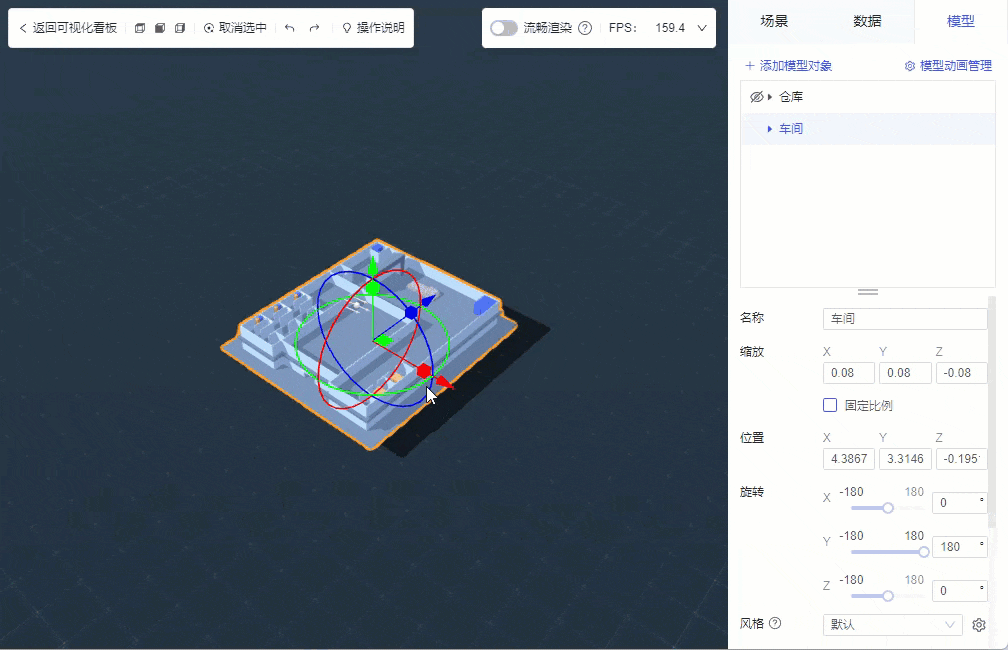The height and width of the screenshot is (650, 1008).
Task: Redo the last action
Action: coord(314,28)
